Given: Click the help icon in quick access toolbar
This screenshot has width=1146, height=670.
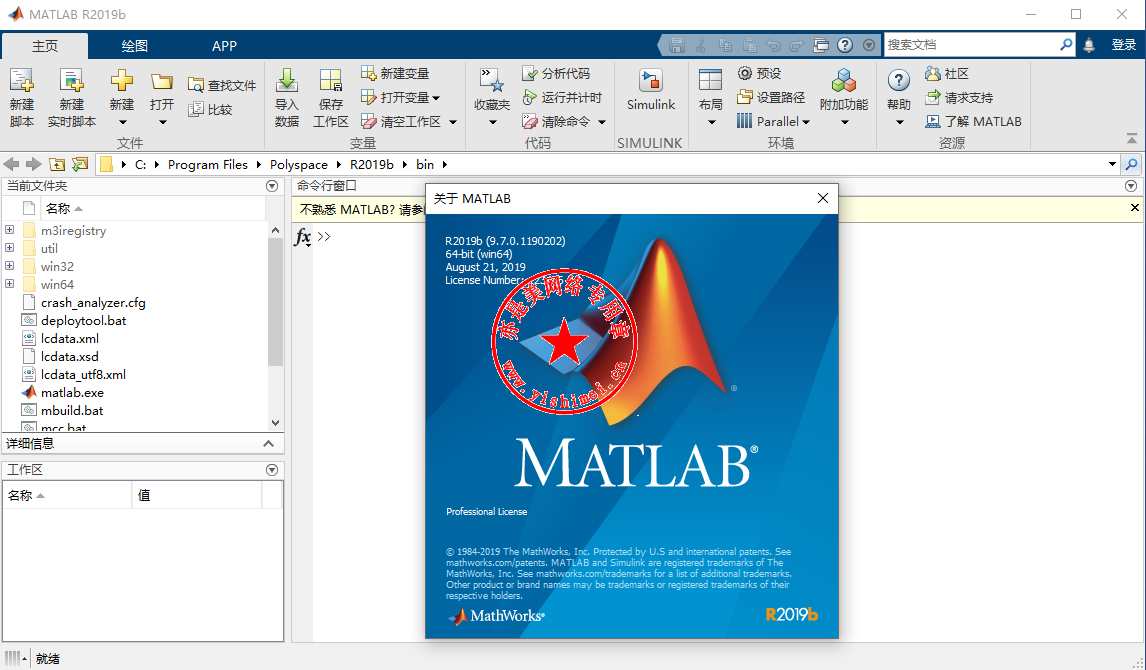Looking at the screenshot, I should coord(845,45).
